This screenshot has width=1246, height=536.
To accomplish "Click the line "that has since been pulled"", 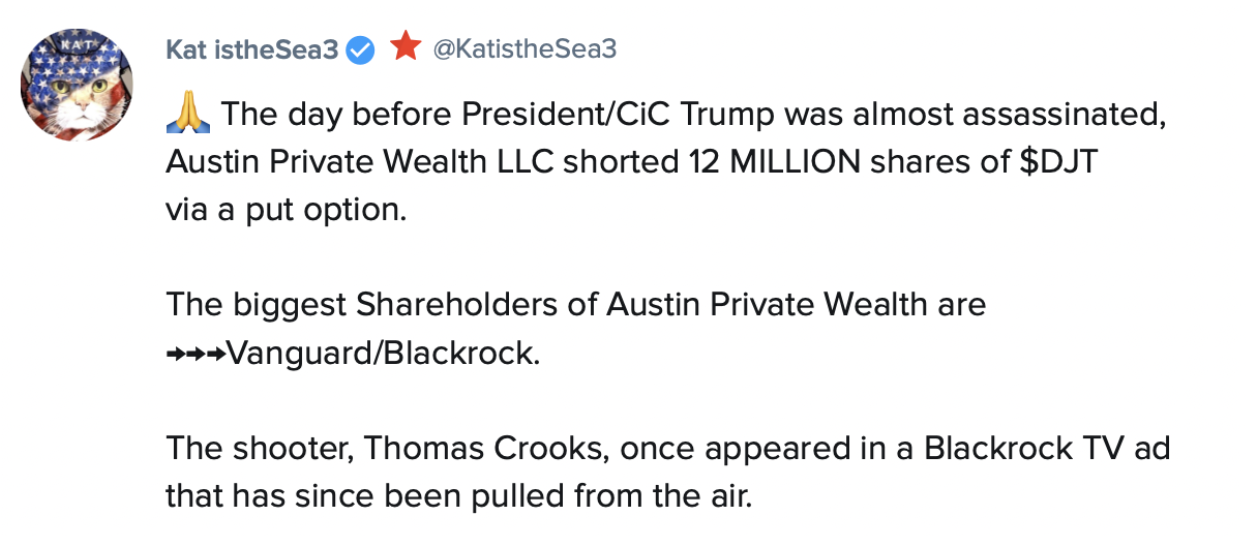I will (458, 495).
